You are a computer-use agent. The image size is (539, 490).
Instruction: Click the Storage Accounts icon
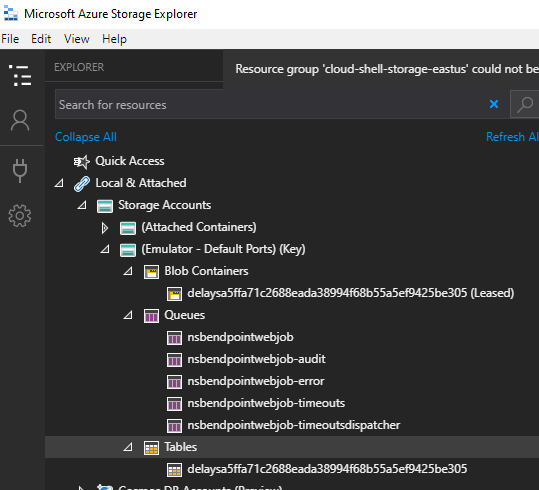[105, 206]
